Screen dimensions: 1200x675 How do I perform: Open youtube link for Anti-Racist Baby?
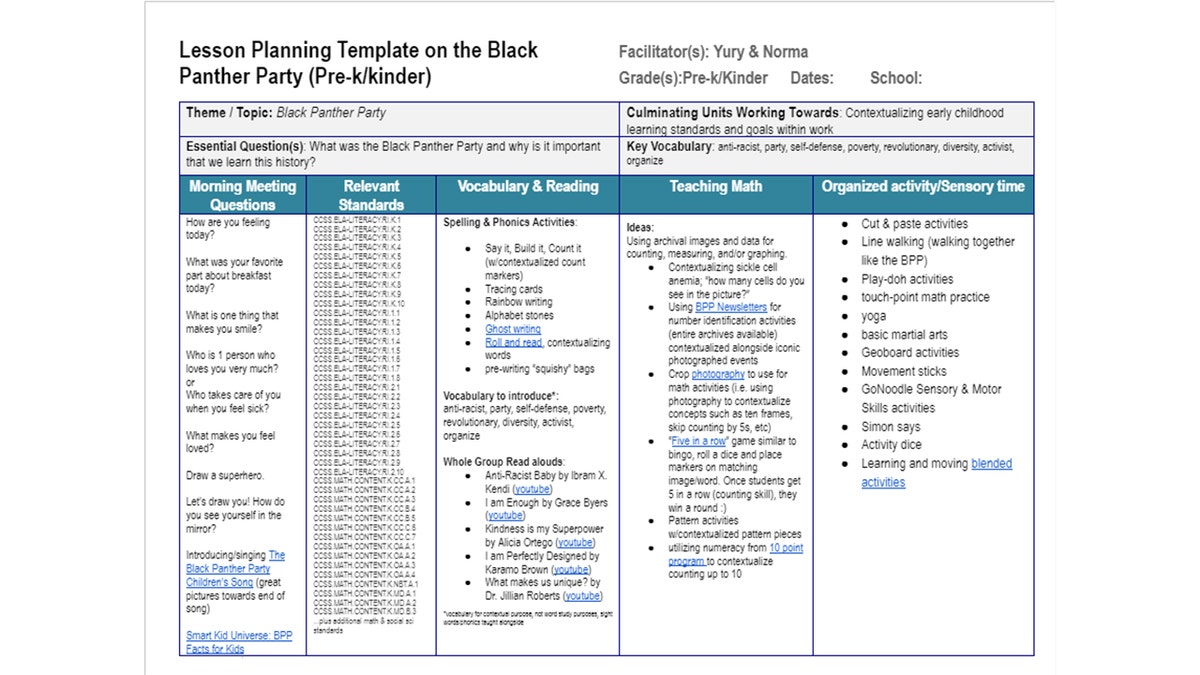(x=532, y=490)
